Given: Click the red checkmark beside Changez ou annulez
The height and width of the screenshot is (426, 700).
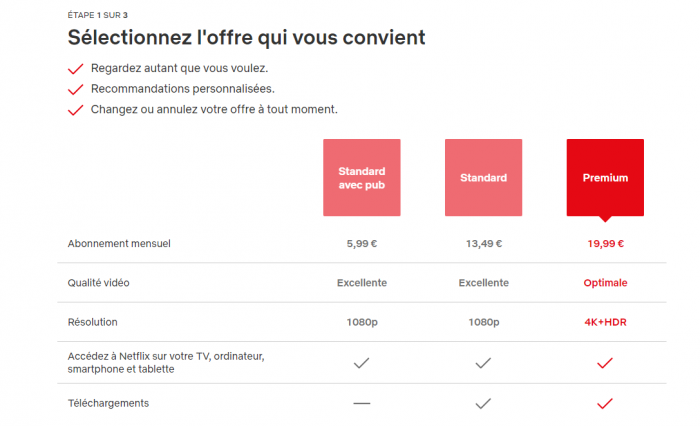Looking at the screenshot, I should (x=75, y=110).
